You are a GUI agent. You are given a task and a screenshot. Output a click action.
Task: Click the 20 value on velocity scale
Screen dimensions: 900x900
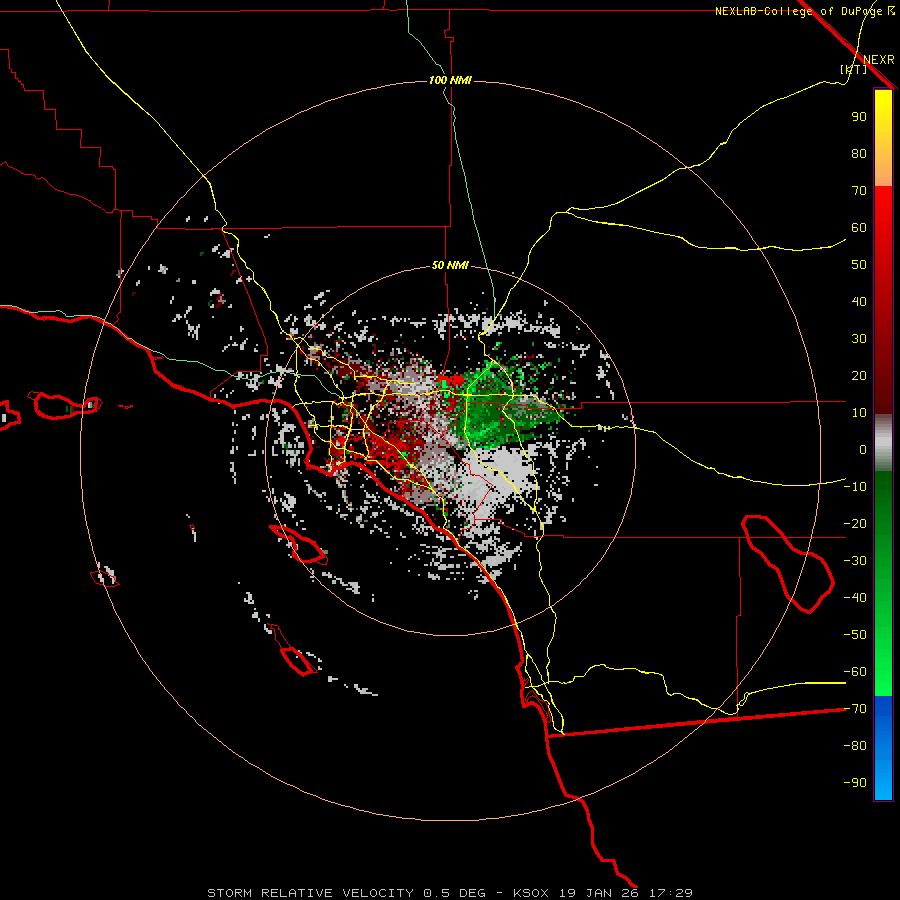(859, 375)
